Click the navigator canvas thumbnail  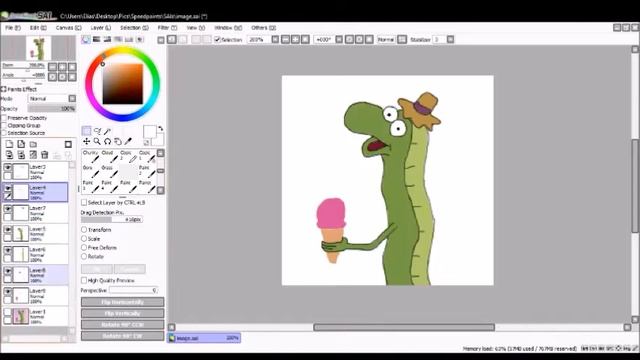(x=38, y=48)
